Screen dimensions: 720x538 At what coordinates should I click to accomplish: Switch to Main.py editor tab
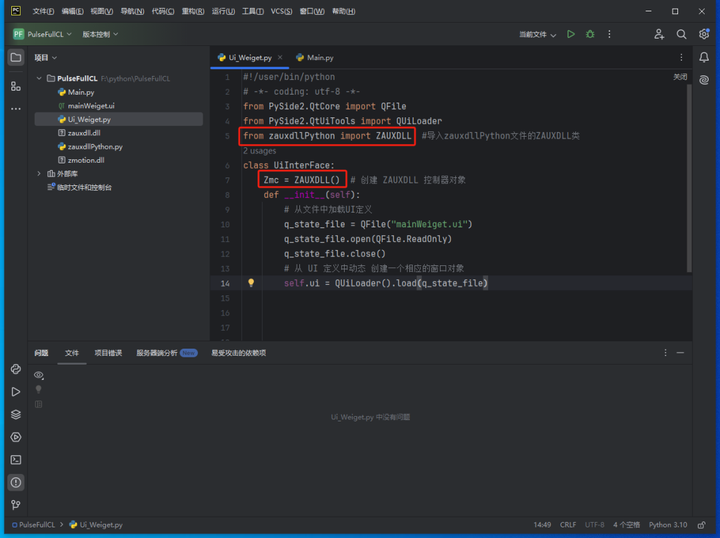tap(315, 57)
